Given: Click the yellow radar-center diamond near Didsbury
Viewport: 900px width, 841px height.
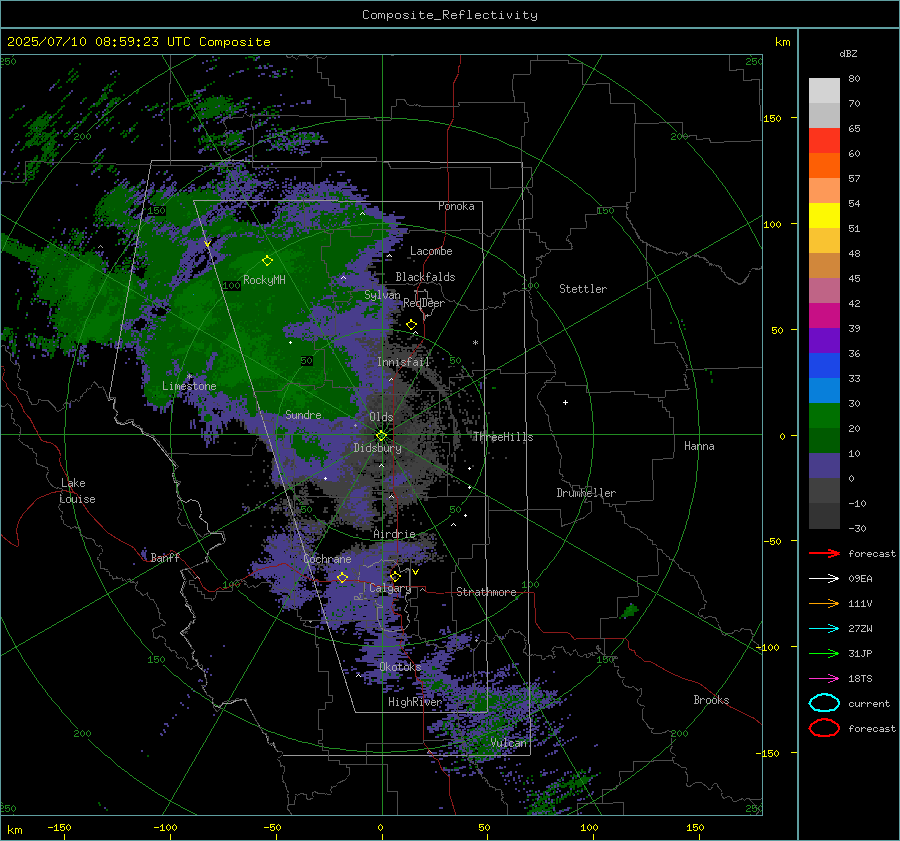Looking at the screenshot, I should click(381, 436).
